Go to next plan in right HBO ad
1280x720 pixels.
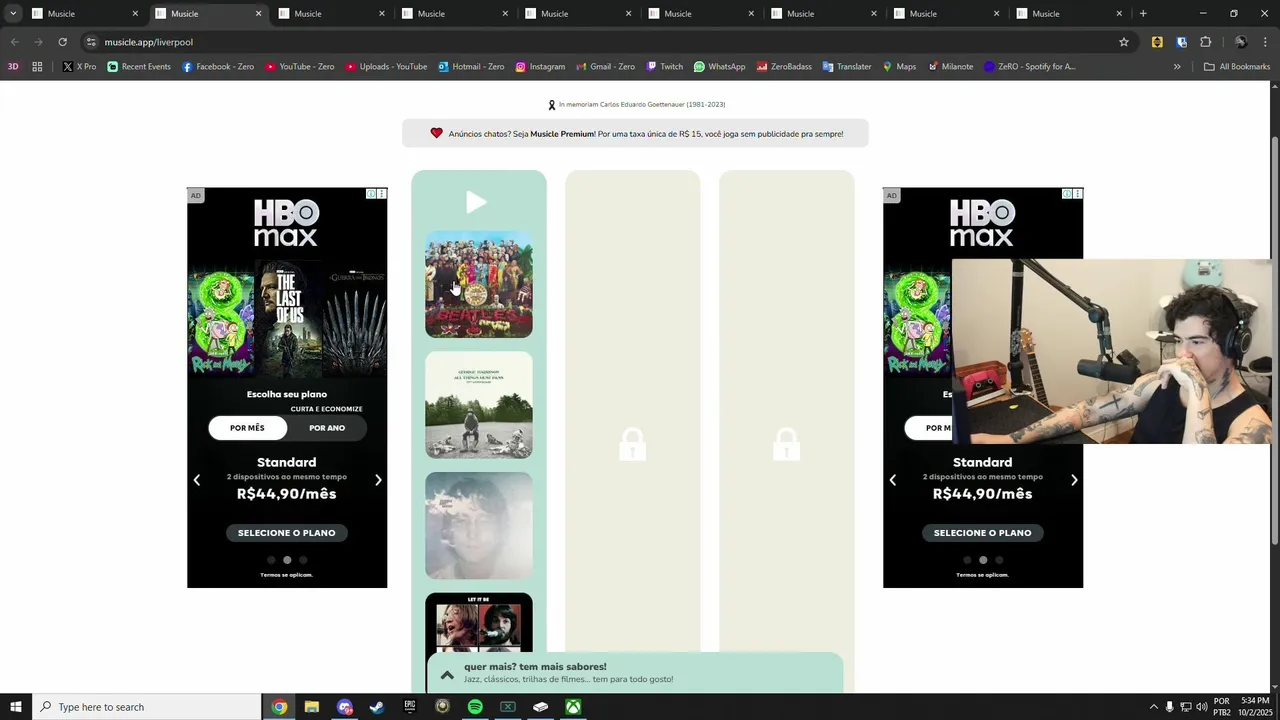1074,480
